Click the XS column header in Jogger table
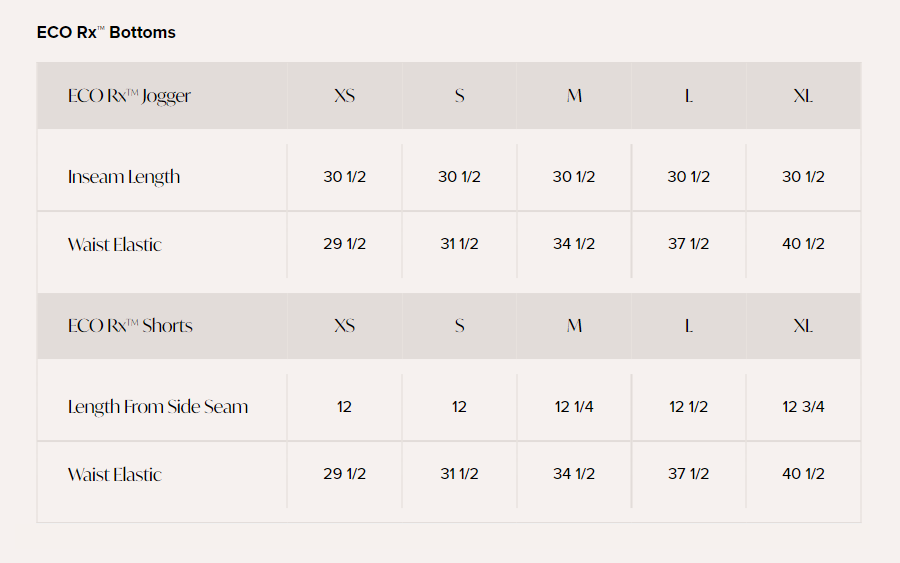The image size is (900, 563). coord(344,96)
